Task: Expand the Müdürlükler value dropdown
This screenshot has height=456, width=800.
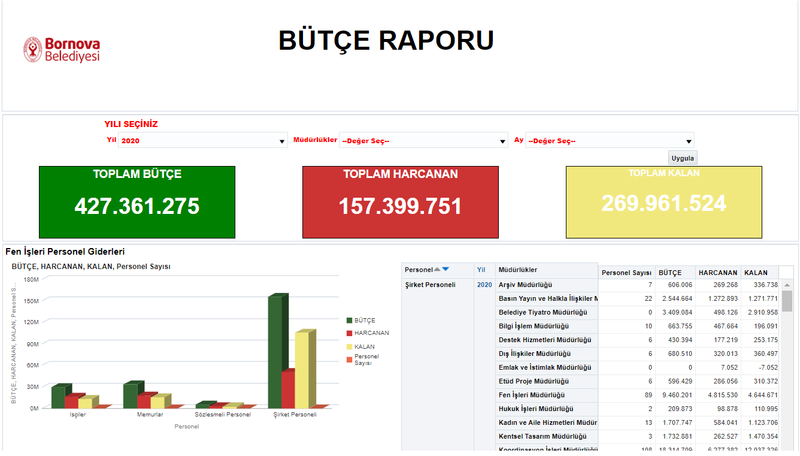Action: click(x=423, y=140)
